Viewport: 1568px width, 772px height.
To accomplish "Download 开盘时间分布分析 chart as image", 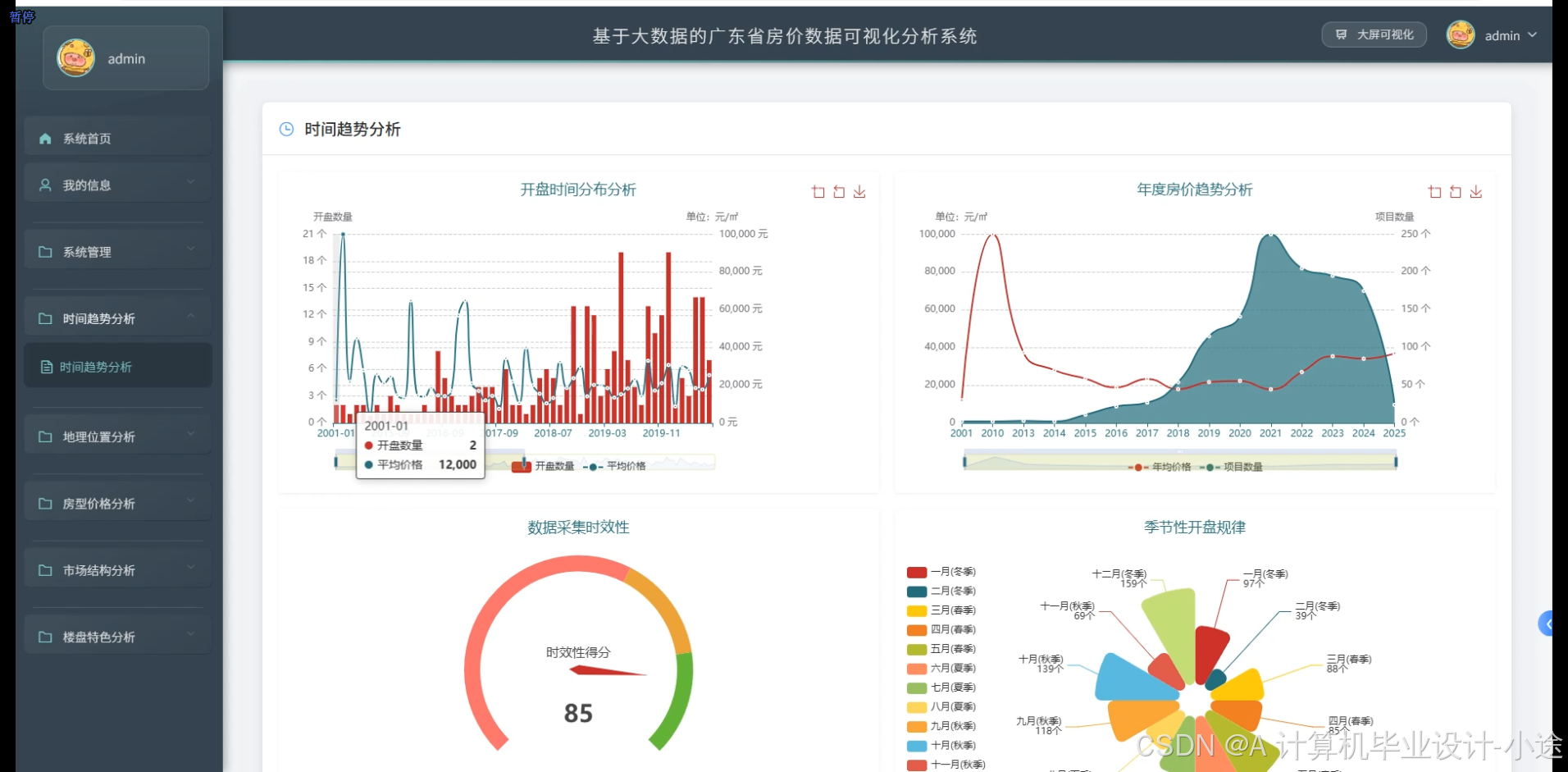I will pyautogui.click(x=859, y=192).
